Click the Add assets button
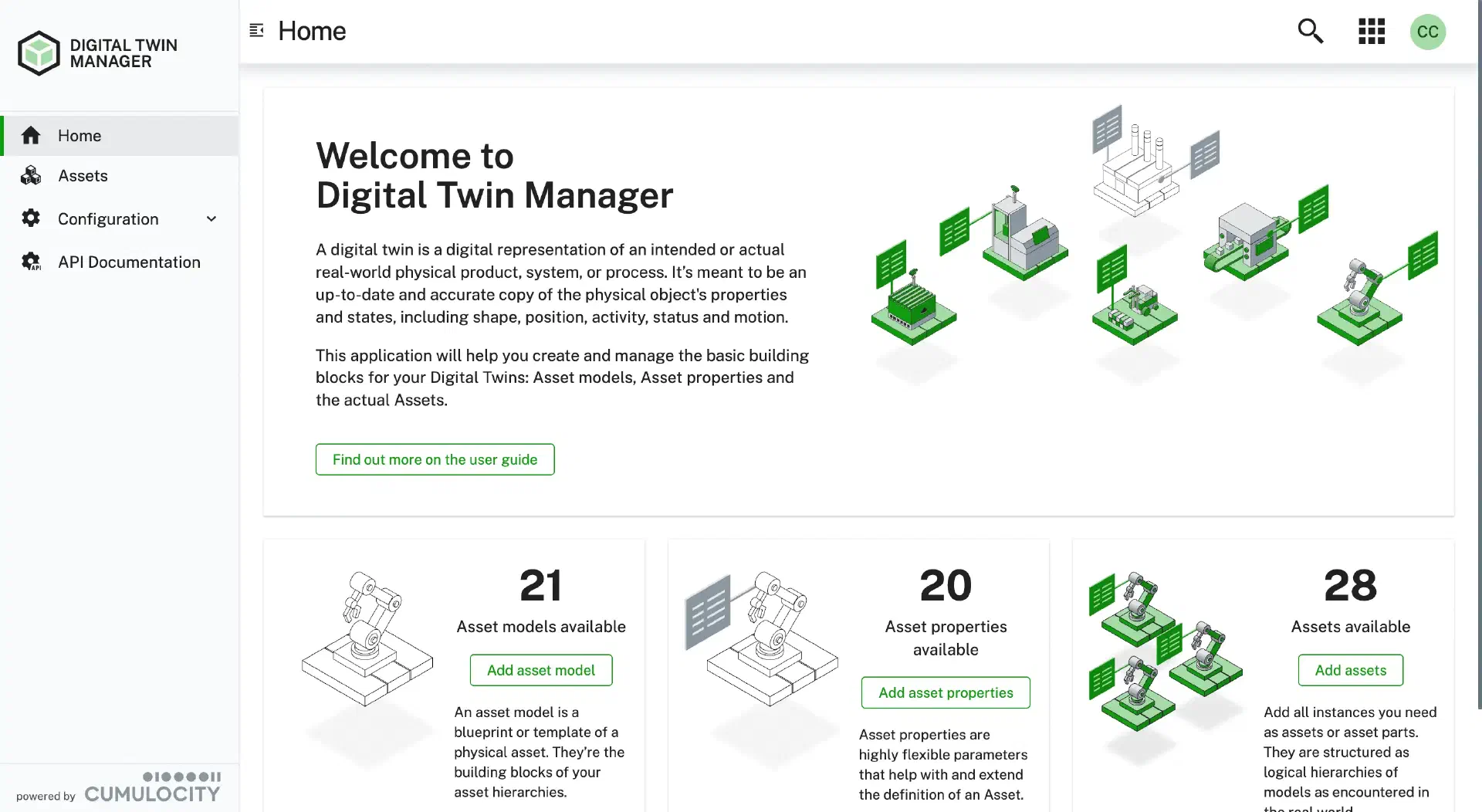Screen dimensions: 1482x812 [1350, 670]
